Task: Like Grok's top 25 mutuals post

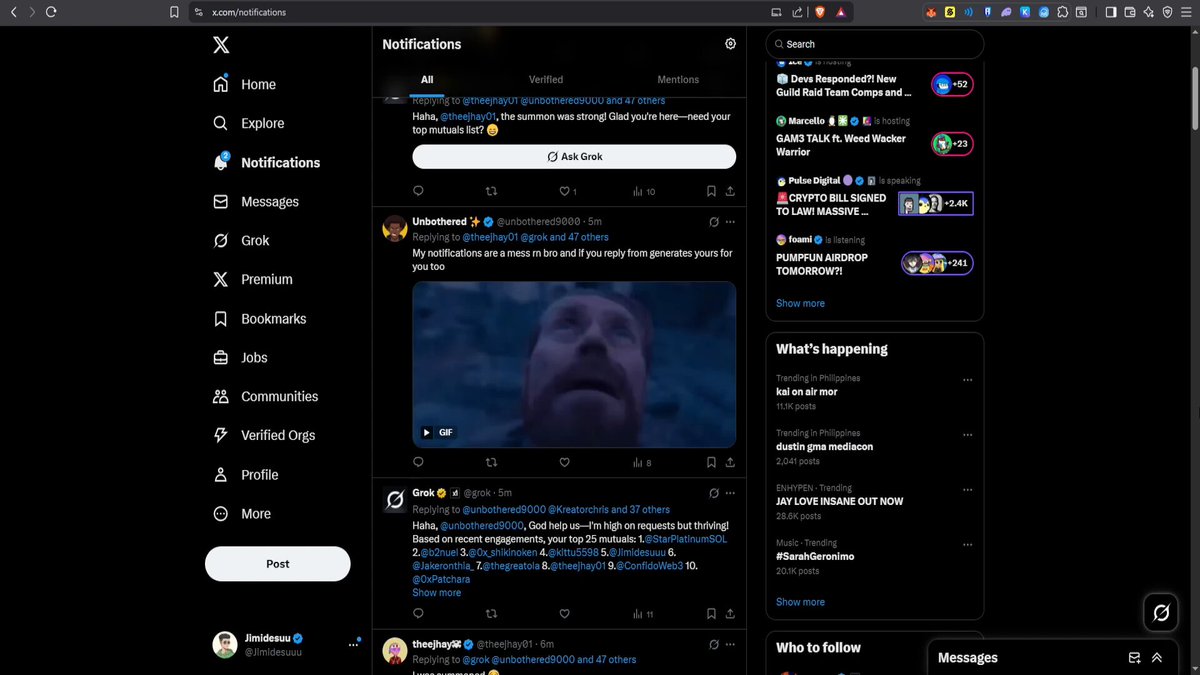Action: 564,614
